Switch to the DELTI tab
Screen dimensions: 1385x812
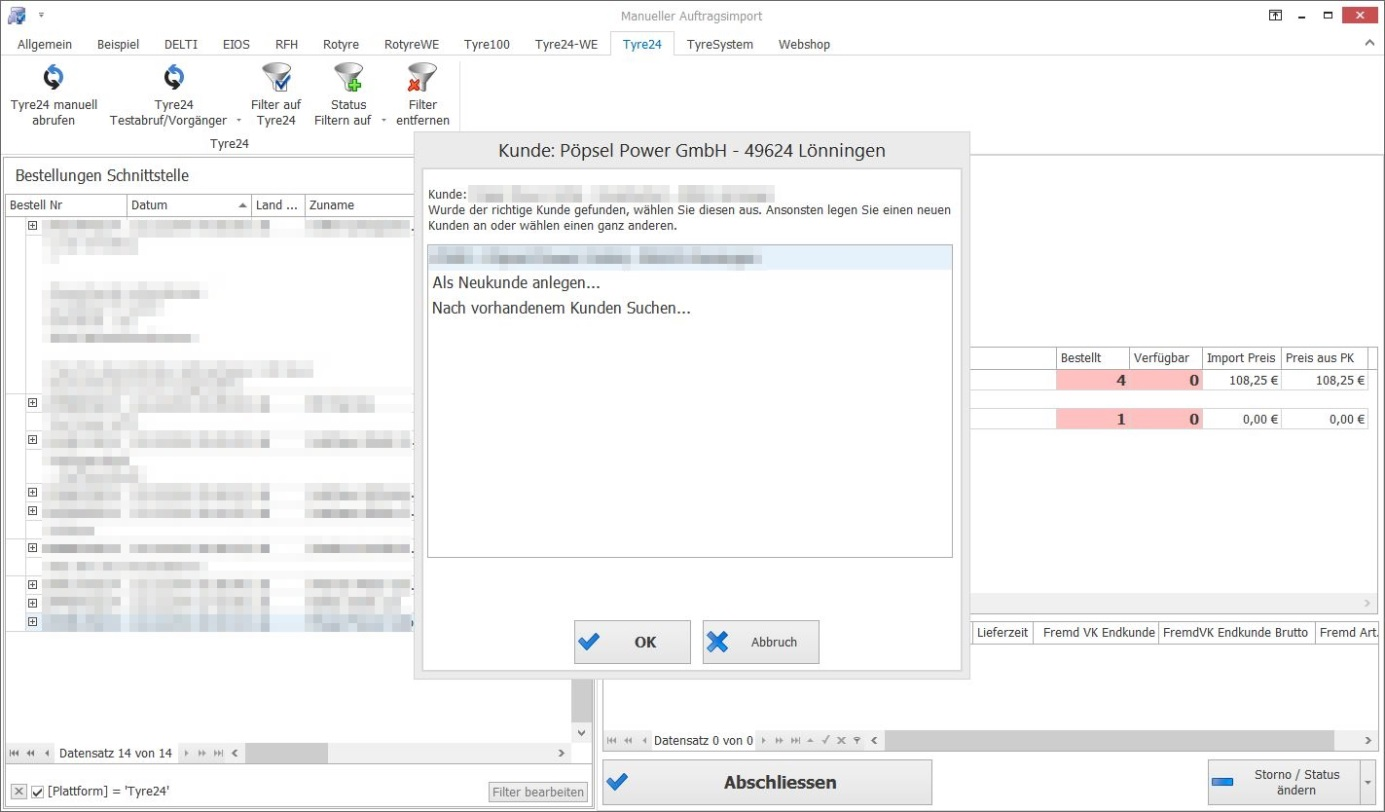[x=181, y=44]
